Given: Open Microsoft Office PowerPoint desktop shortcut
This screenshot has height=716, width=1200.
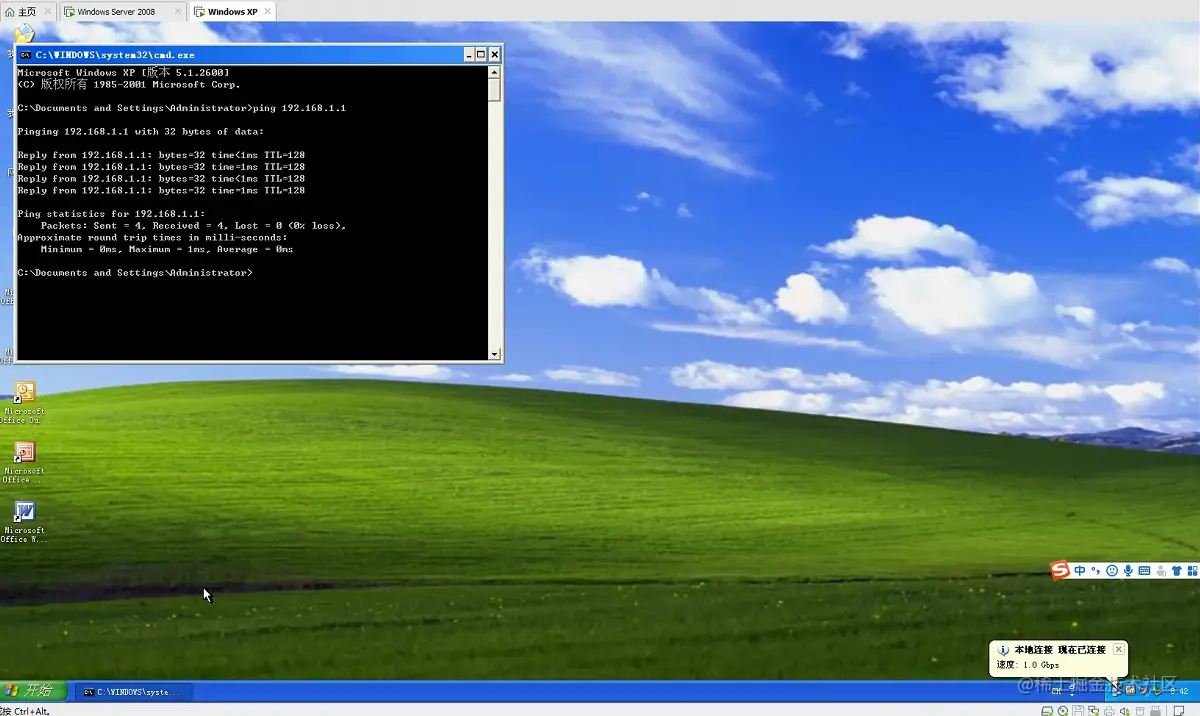Looking at the screenshot, I should (24, 460).
